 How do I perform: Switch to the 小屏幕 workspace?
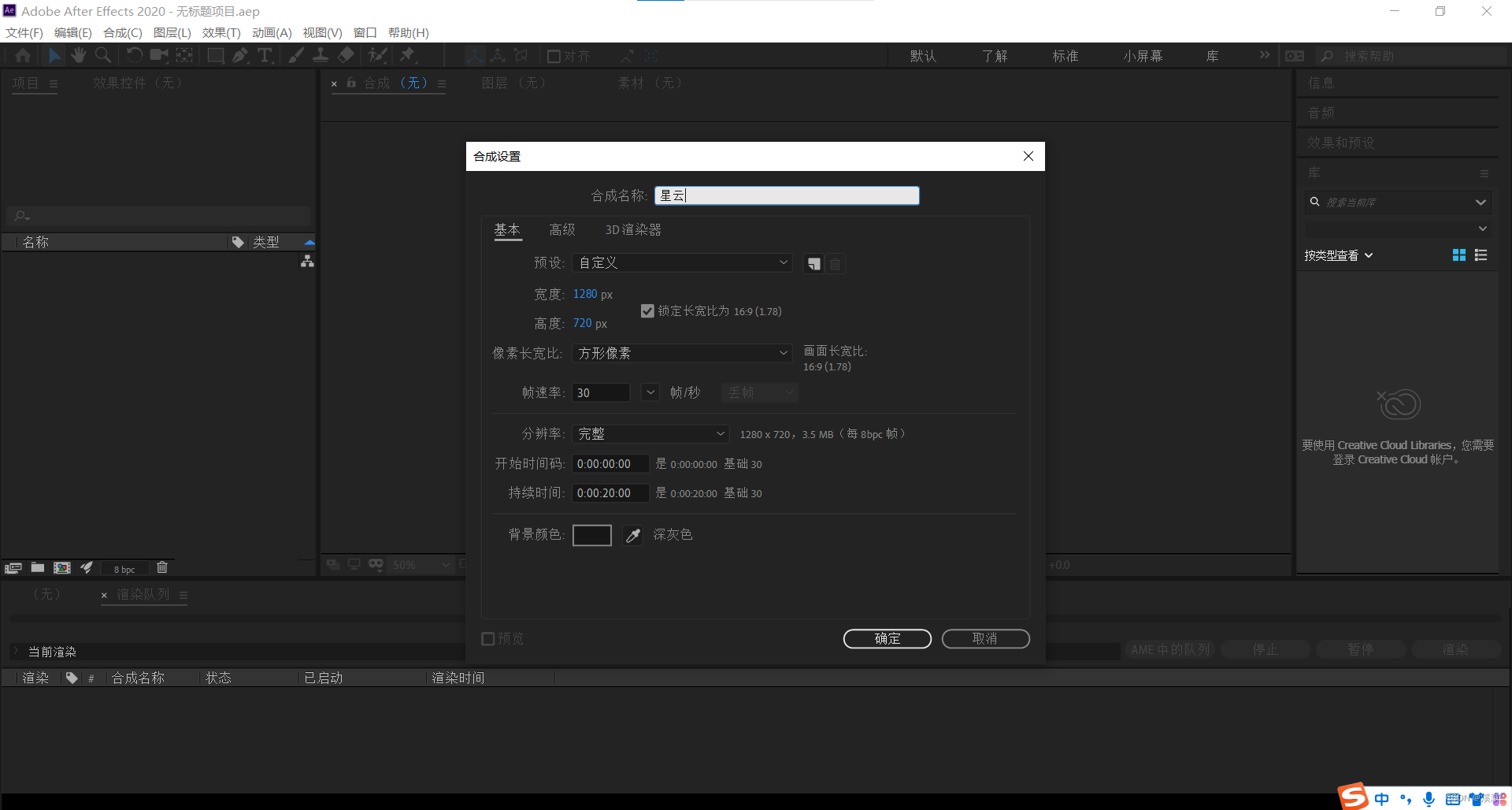tap(1143, 56)
